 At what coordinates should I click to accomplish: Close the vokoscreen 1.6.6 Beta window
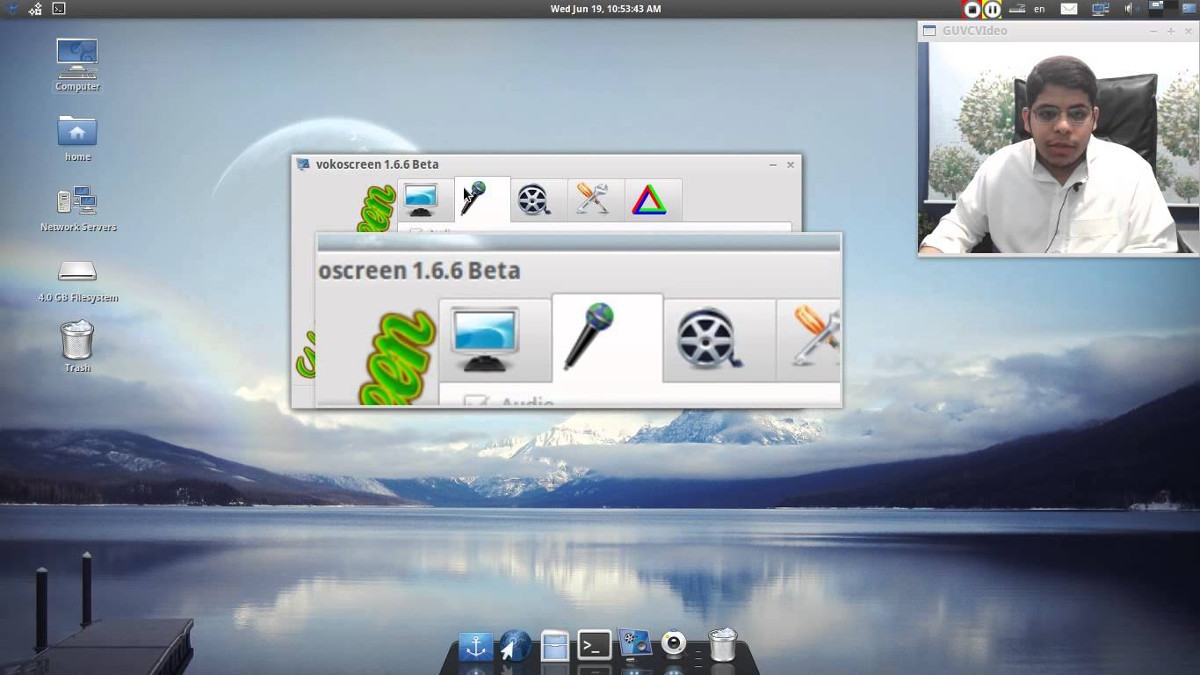pyautogui.click(x=791, y=165)
